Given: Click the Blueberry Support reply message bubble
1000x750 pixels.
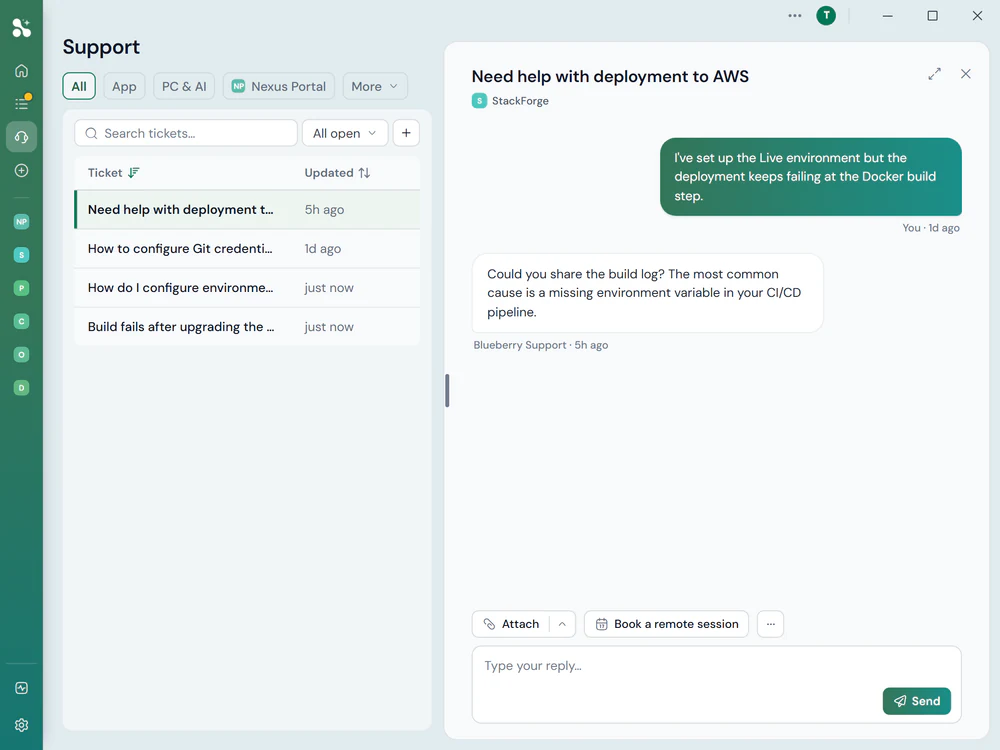Looking at the screenshot, I should click(647, 293).
